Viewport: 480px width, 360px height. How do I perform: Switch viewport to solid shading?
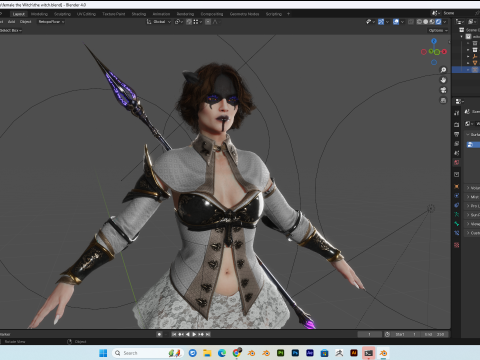(426, 22)
